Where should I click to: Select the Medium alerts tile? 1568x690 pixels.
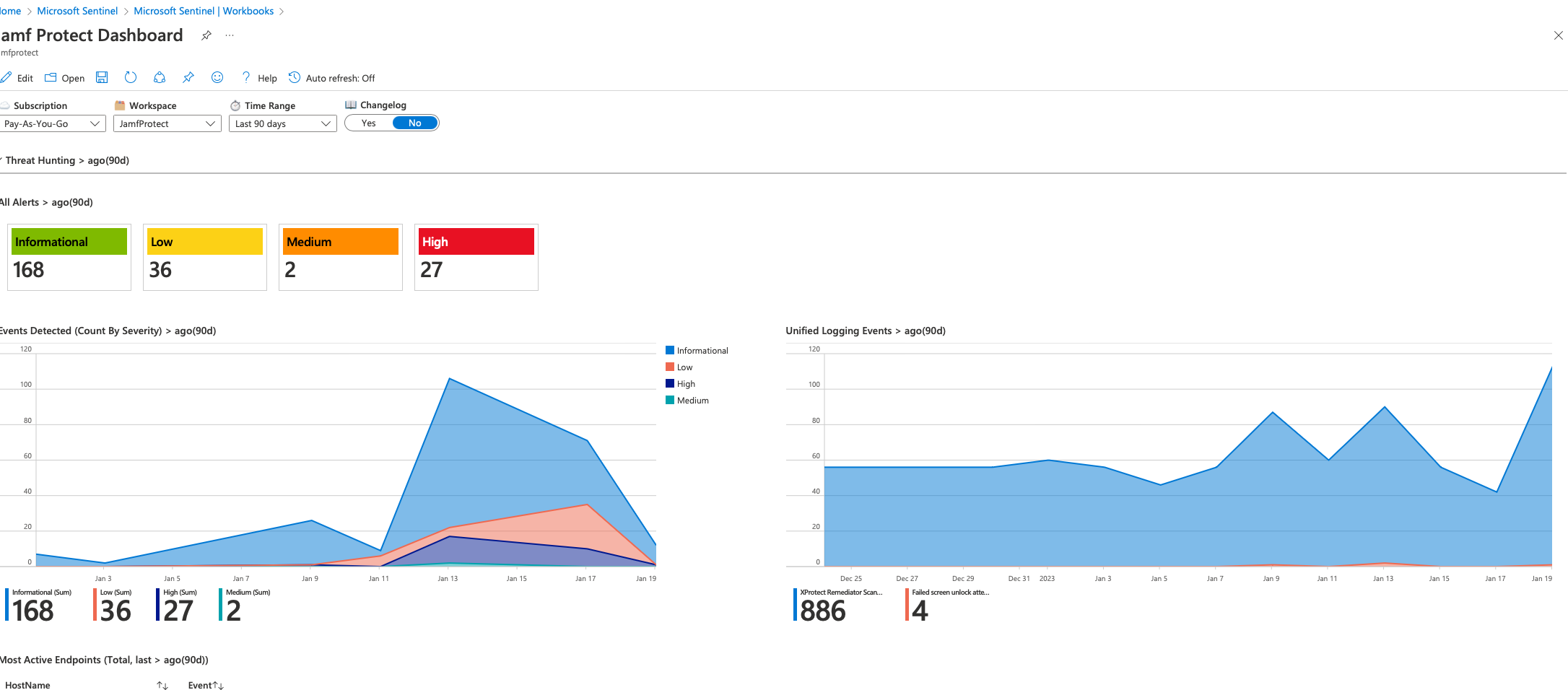(x=341, y=257)
